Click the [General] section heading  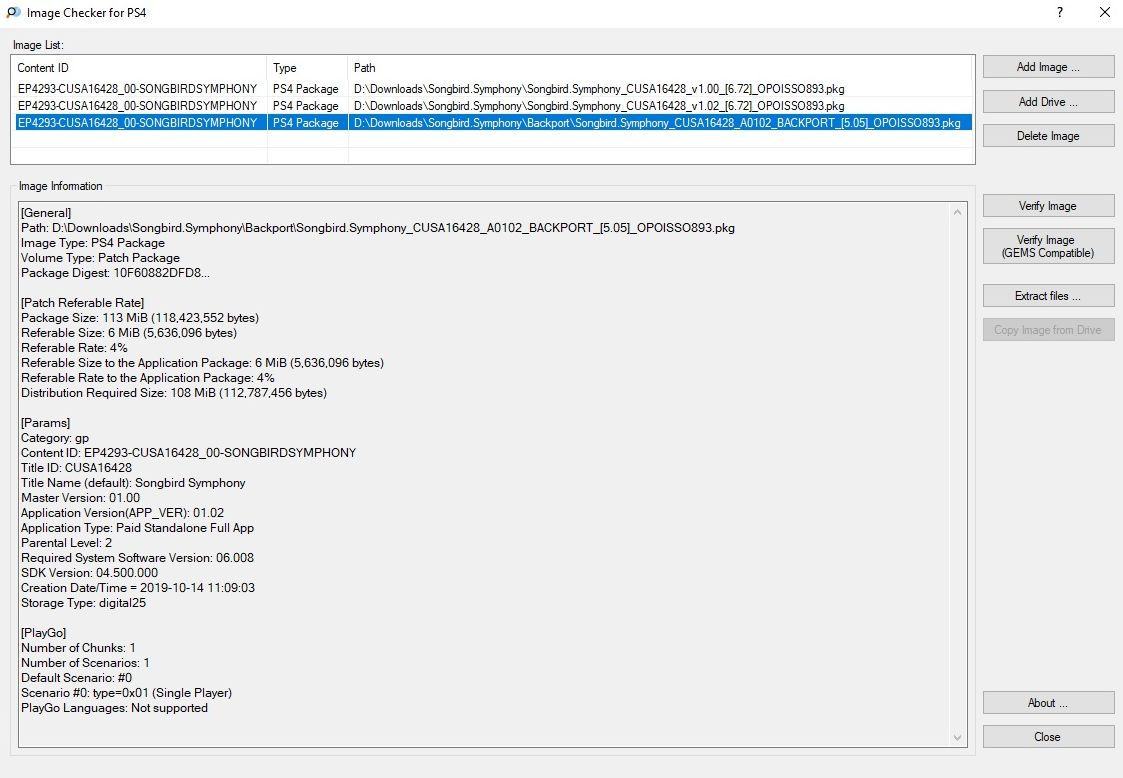[x=46, y=213]
